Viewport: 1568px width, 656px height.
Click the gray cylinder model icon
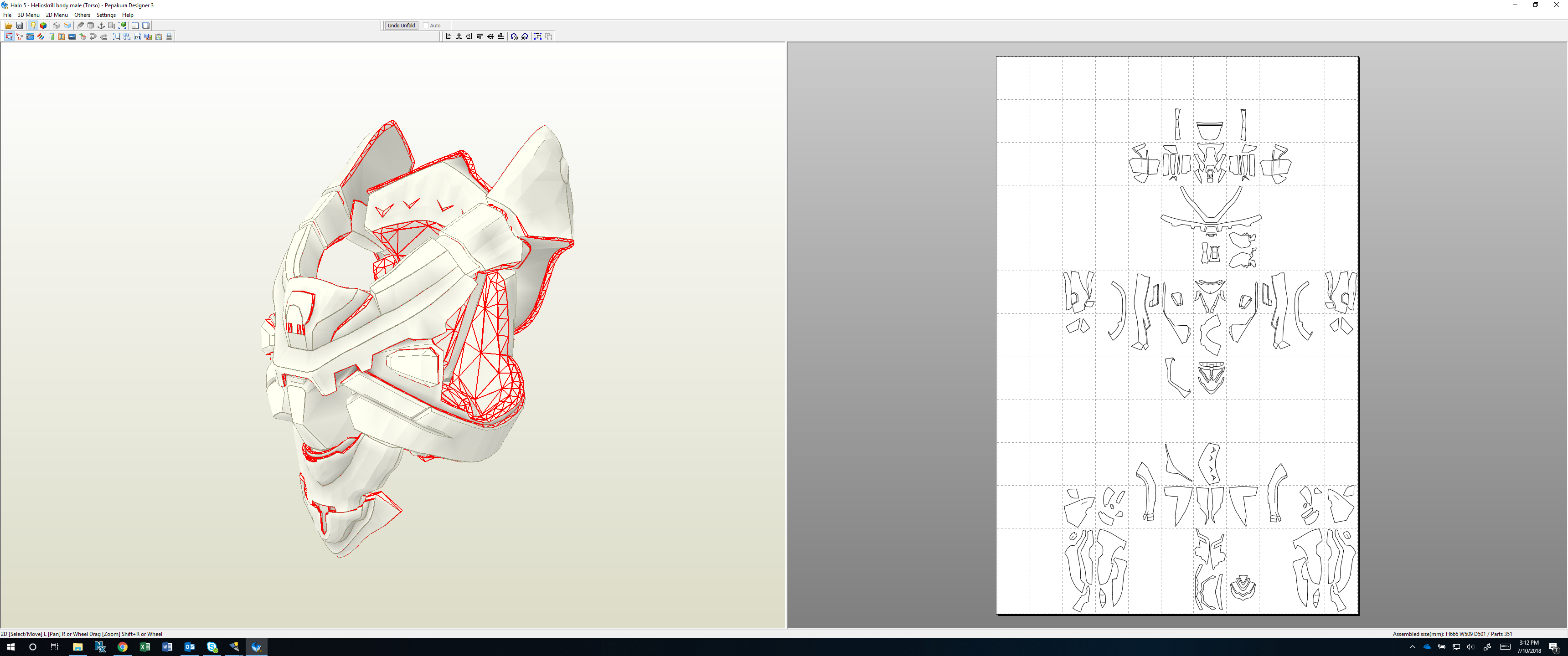point(91,26)
